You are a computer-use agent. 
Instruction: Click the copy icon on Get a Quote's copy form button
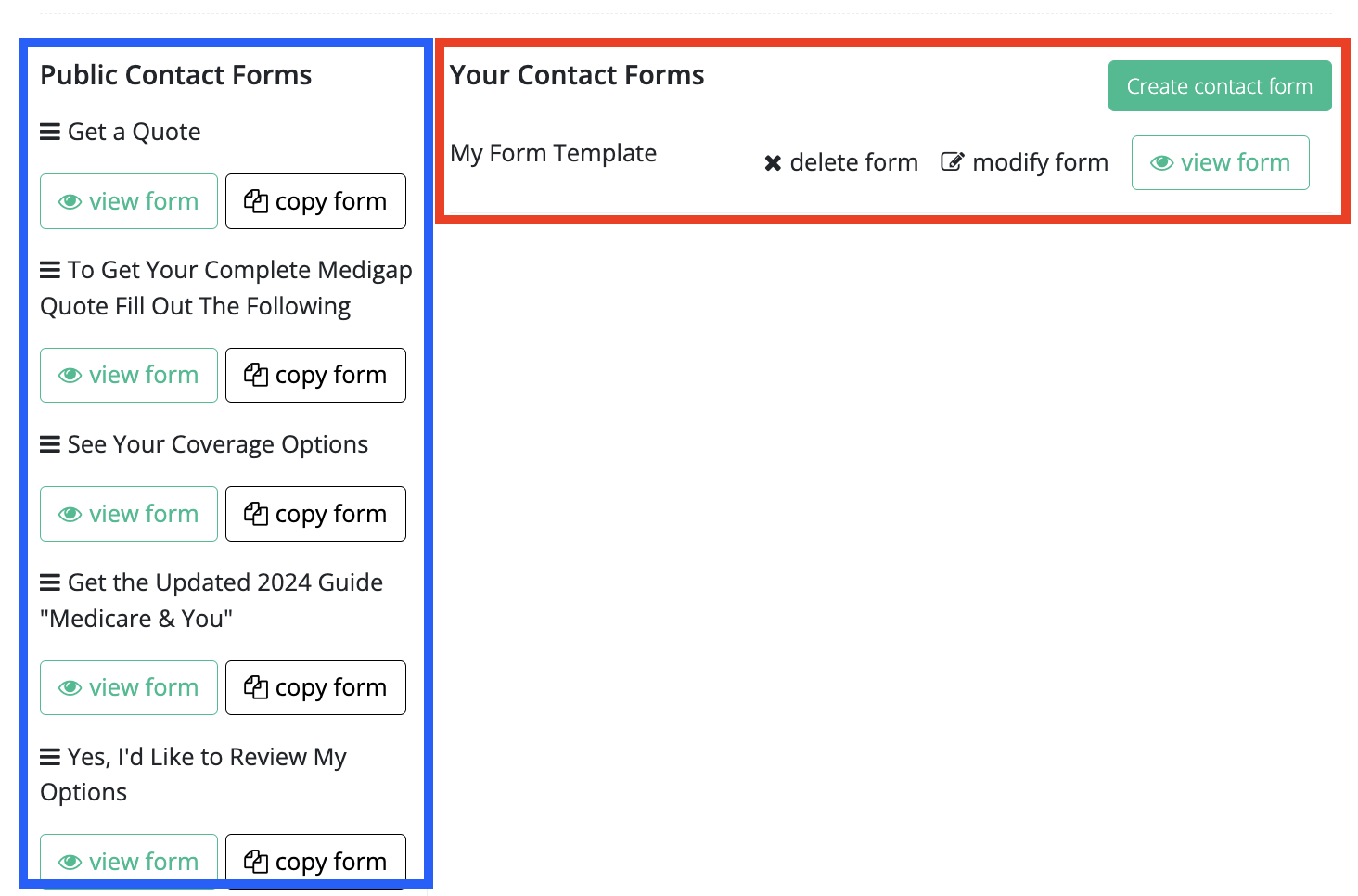[x=256, y=201]
